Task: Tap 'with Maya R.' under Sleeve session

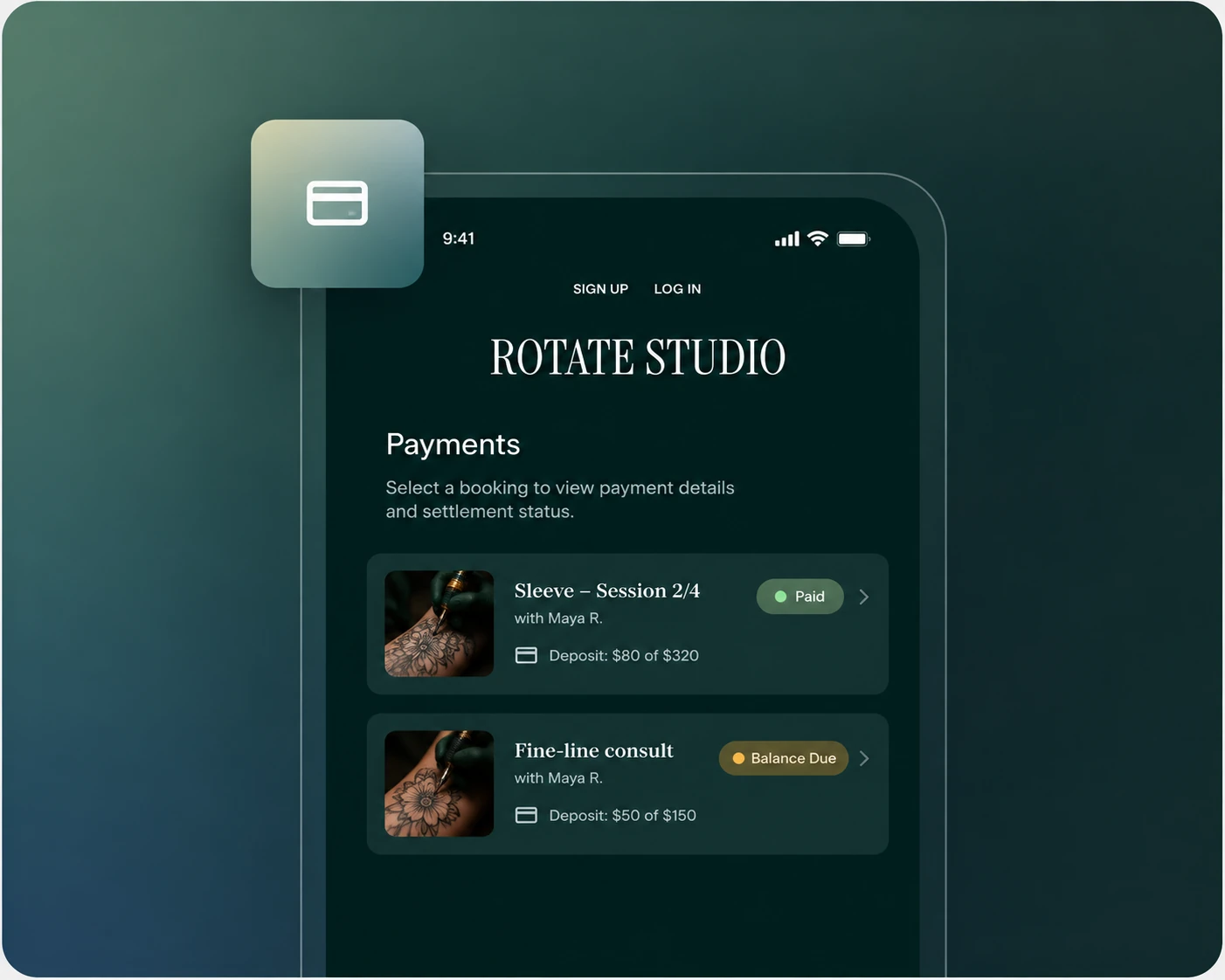Action: tap(558, 618)
